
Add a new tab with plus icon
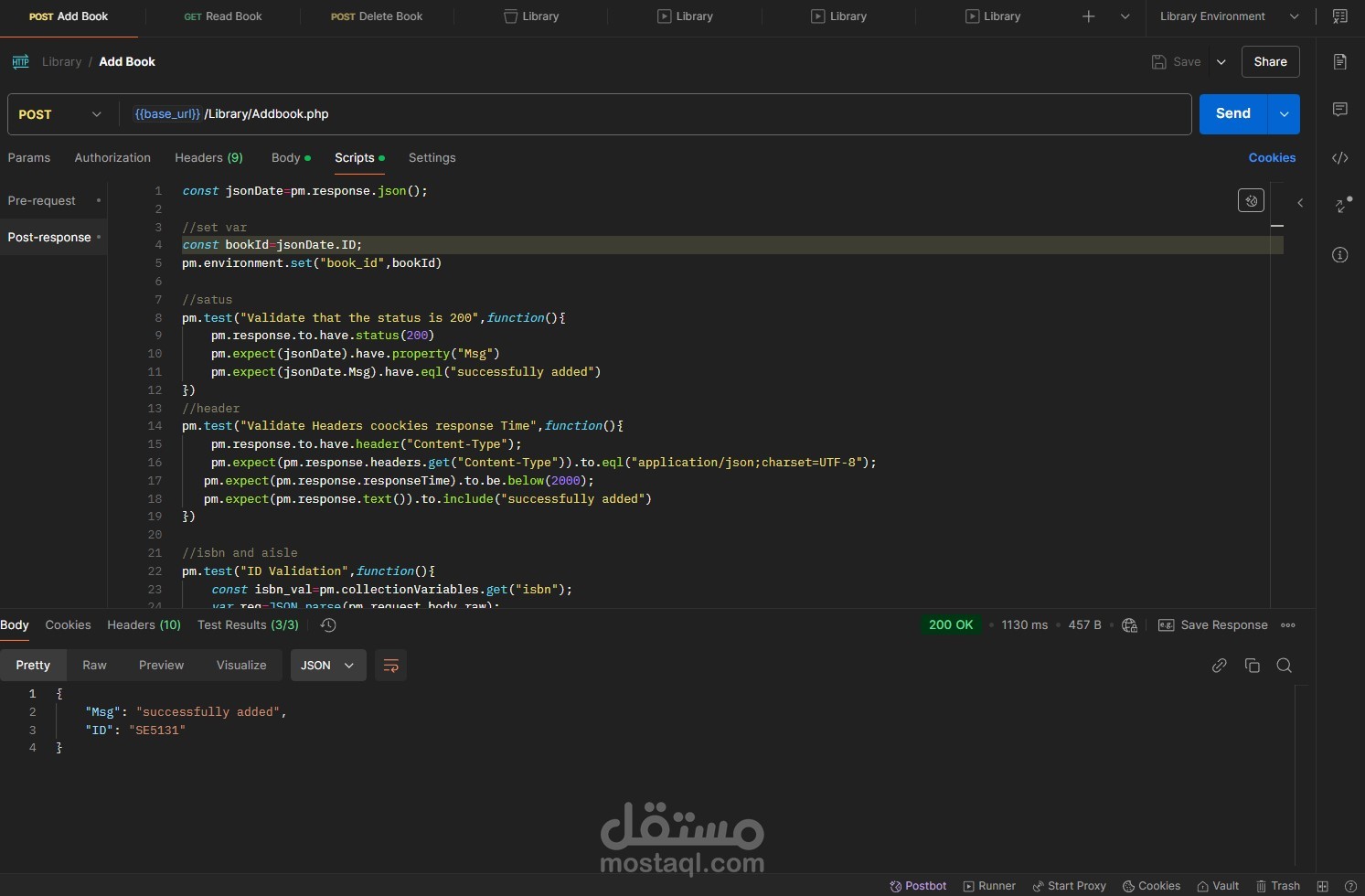pyautogui.click(x=1088, y=16)
